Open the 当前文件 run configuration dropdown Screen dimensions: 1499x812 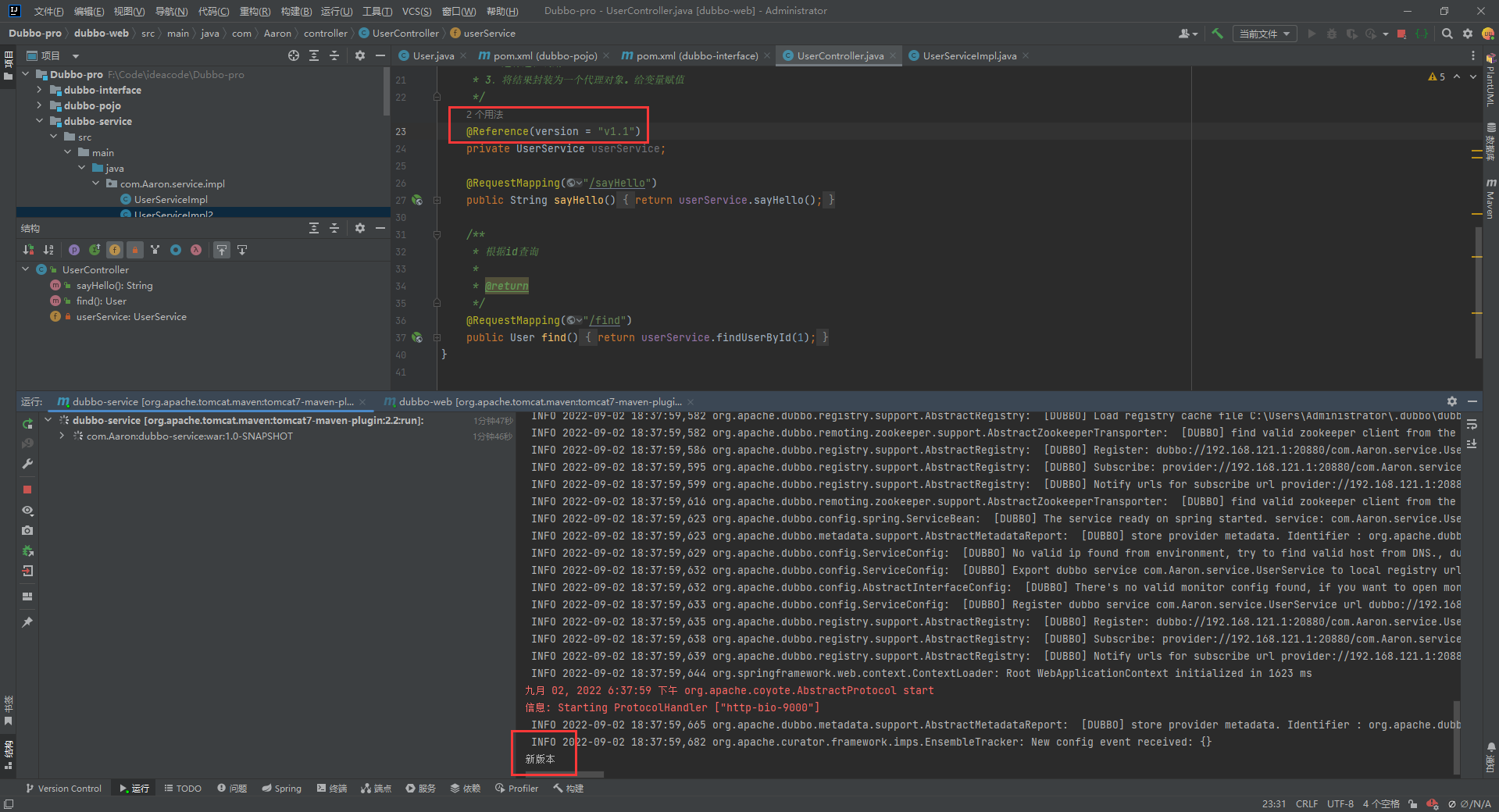coord(1265,34)
